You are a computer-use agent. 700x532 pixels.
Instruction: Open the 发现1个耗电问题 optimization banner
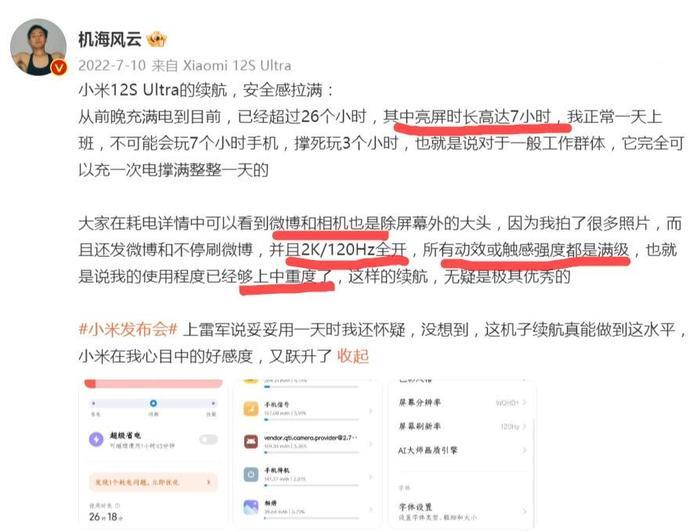[x=153, y=482]
